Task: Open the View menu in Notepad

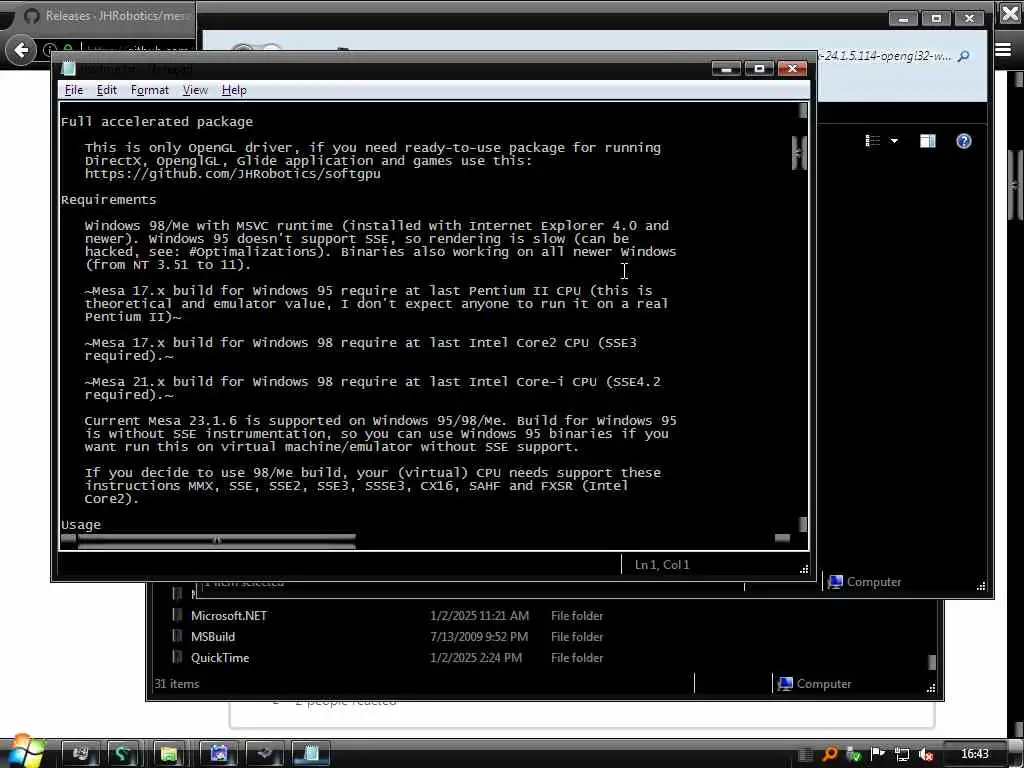Action: pos(195,90)
